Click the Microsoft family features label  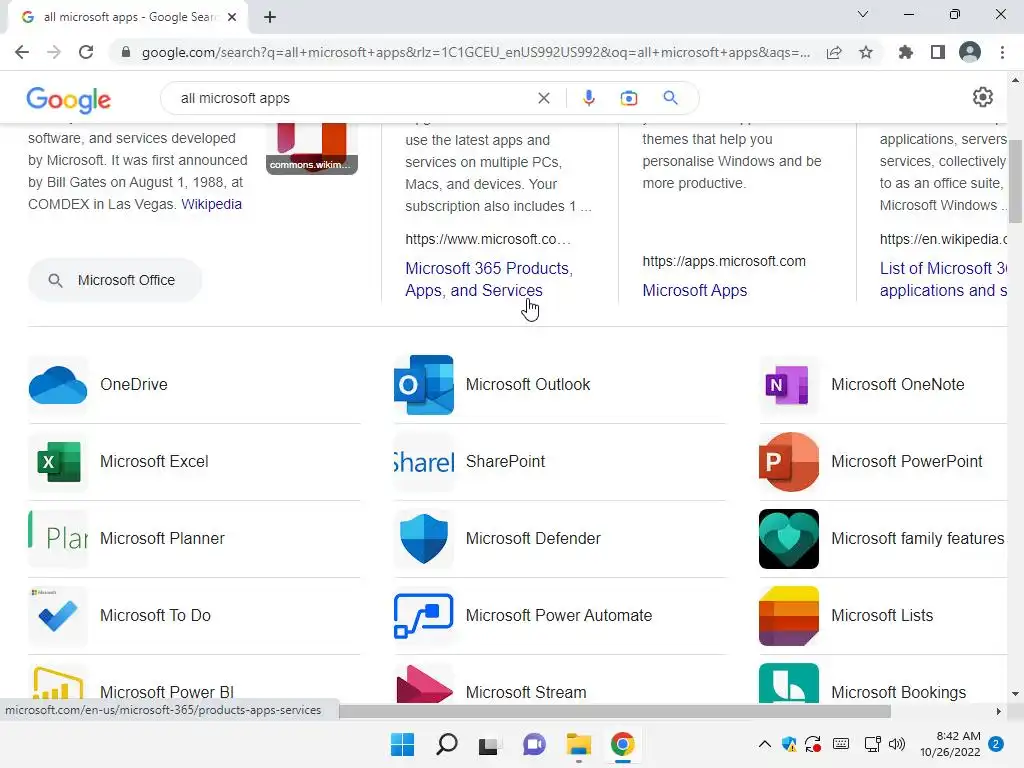[x=918, y=539]
